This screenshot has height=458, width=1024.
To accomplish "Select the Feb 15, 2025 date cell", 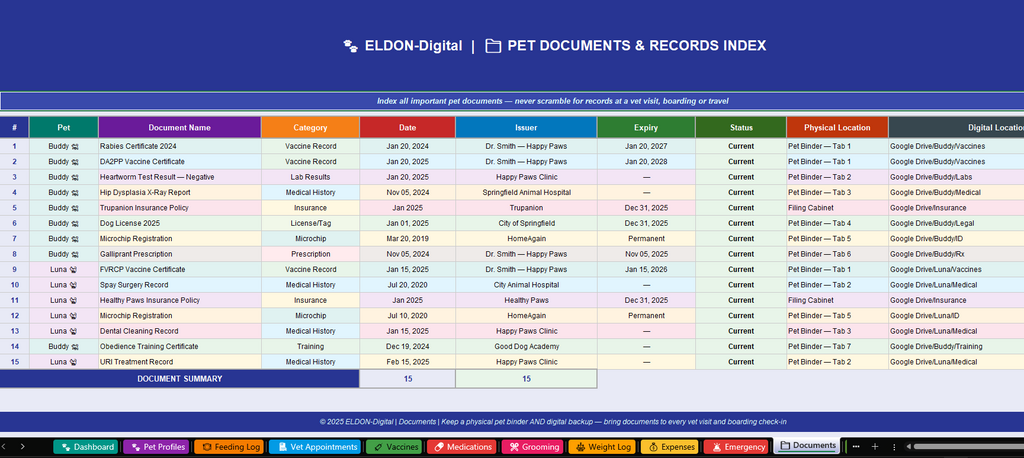I will click(x=408, y=362).
